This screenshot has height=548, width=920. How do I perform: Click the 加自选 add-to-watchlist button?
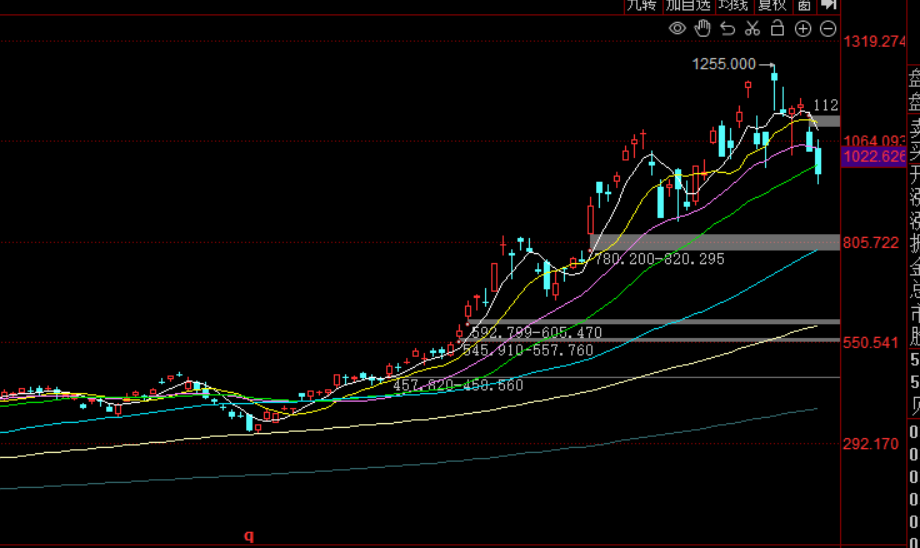688,6
